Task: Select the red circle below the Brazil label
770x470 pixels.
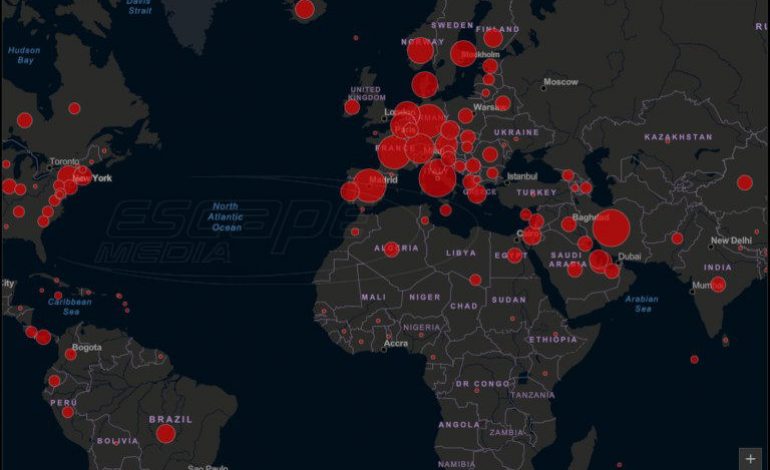Action: click(165, 434)
